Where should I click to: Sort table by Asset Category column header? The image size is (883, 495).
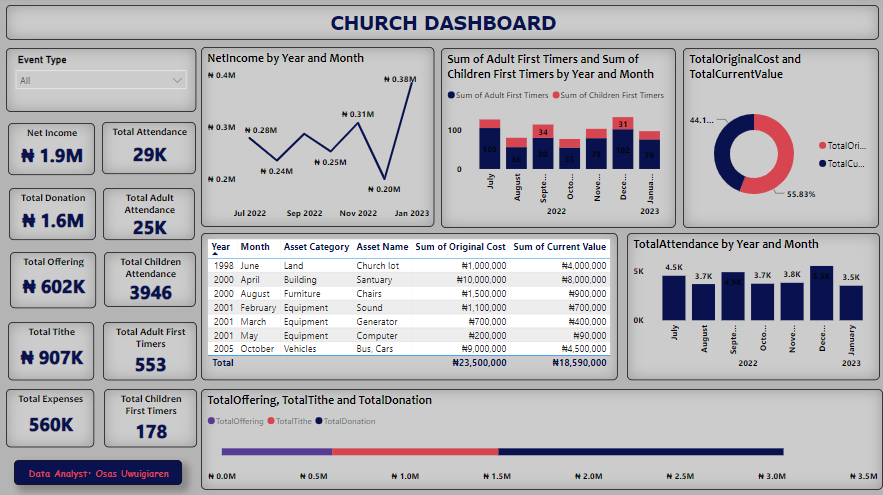tap(316, 247)
